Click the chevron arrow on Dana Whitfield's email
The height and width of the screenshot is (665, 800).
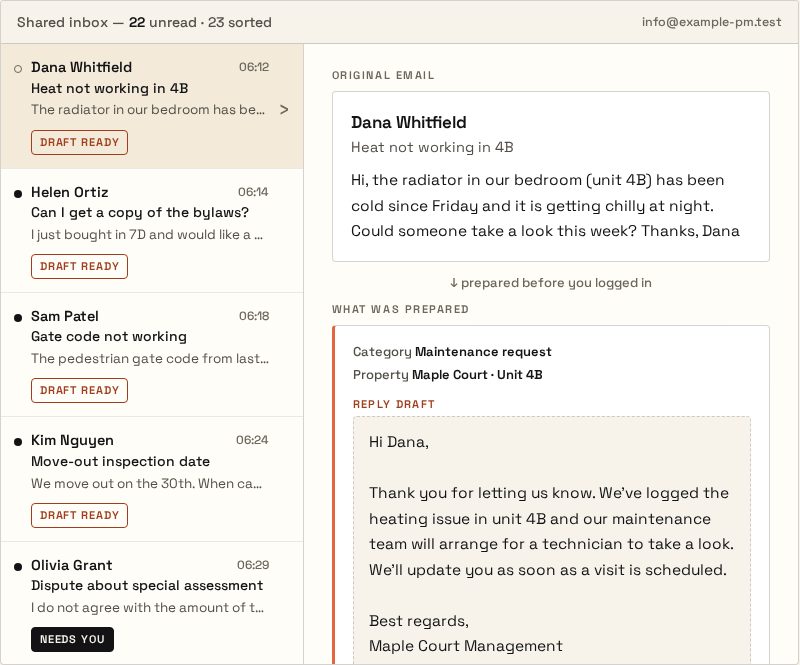click(284, 110)
